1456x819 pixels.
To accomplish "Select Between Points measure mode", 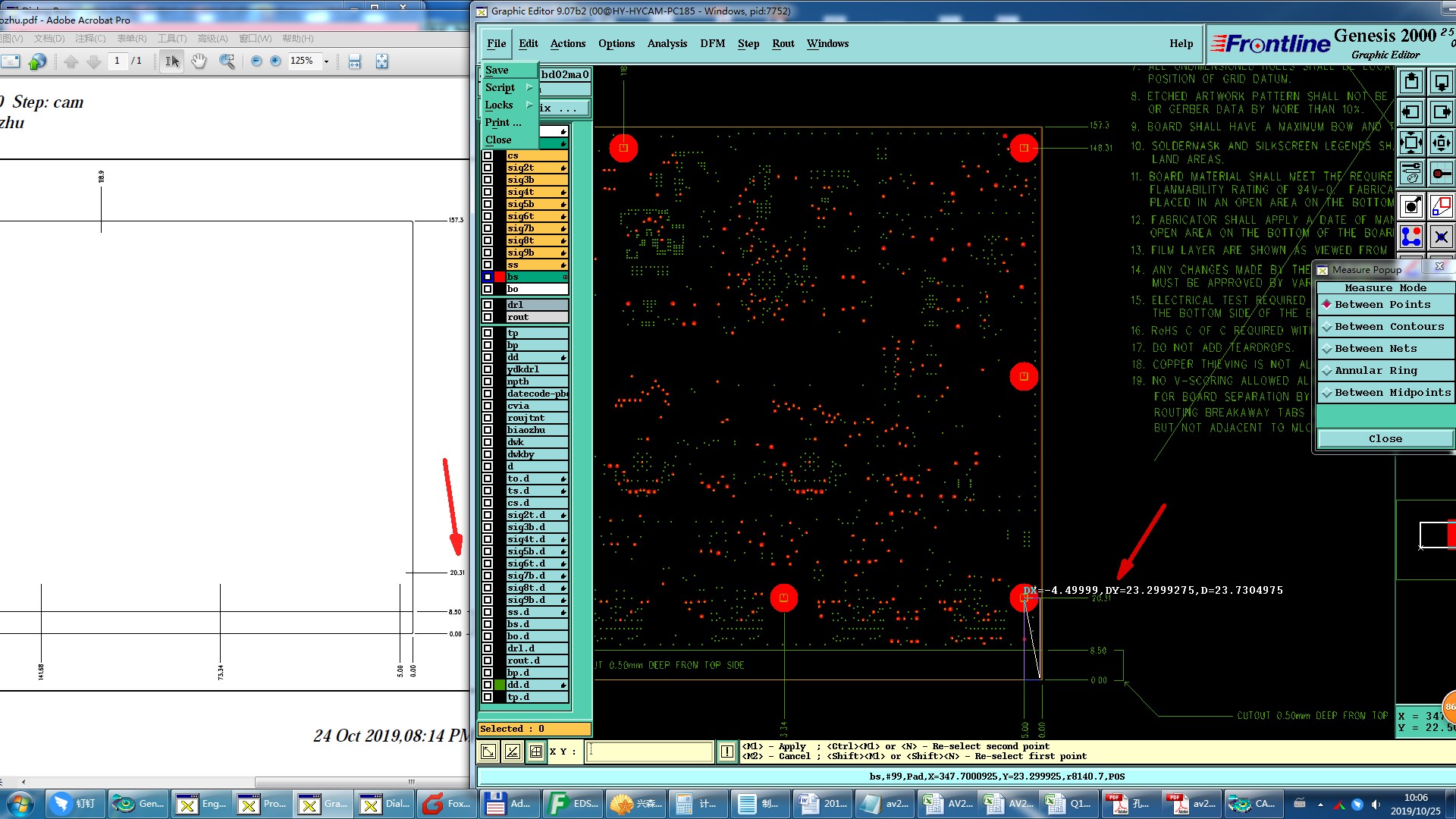I will point(1382,305).
